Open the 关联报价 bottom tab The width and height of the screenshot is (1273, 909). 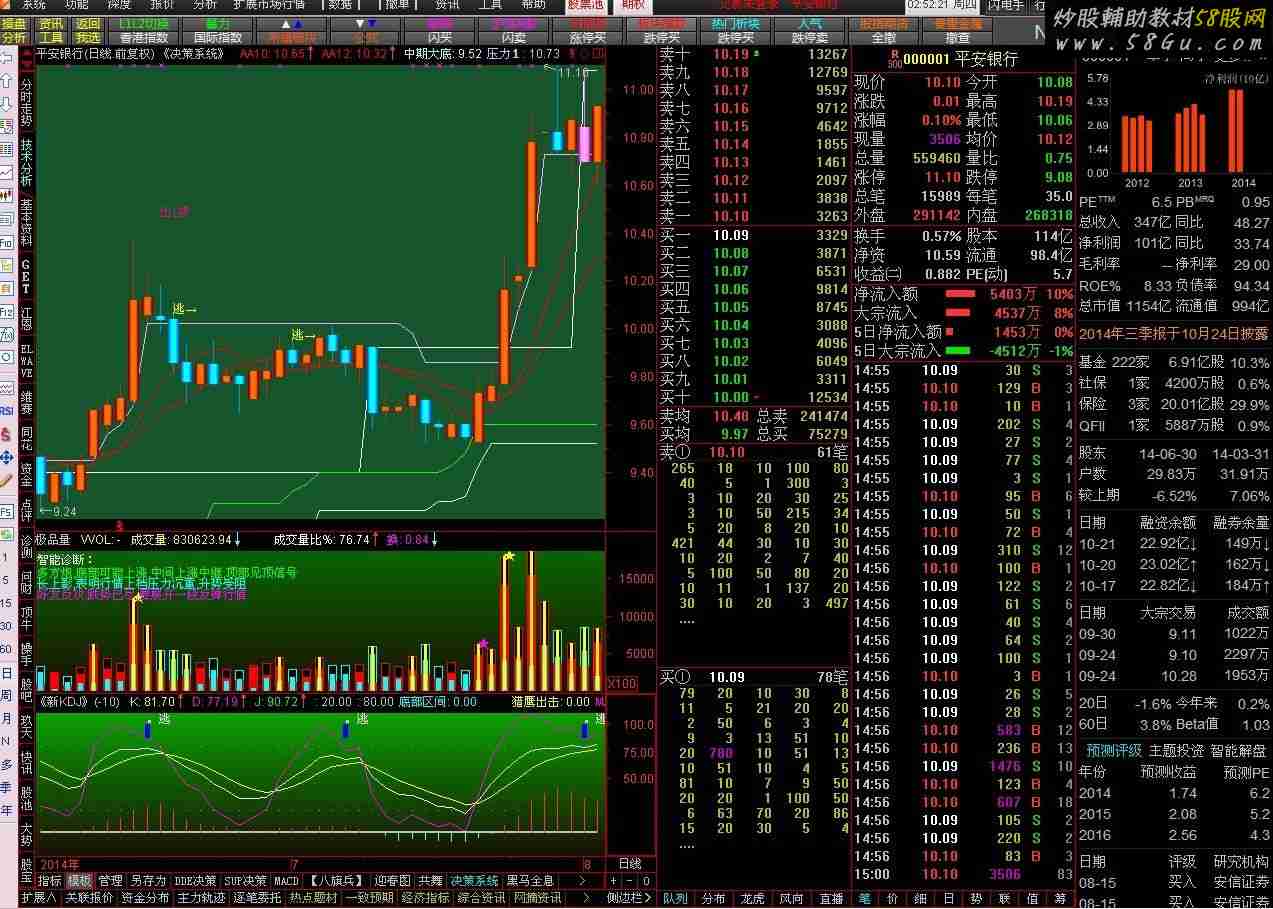click(90, 898)
